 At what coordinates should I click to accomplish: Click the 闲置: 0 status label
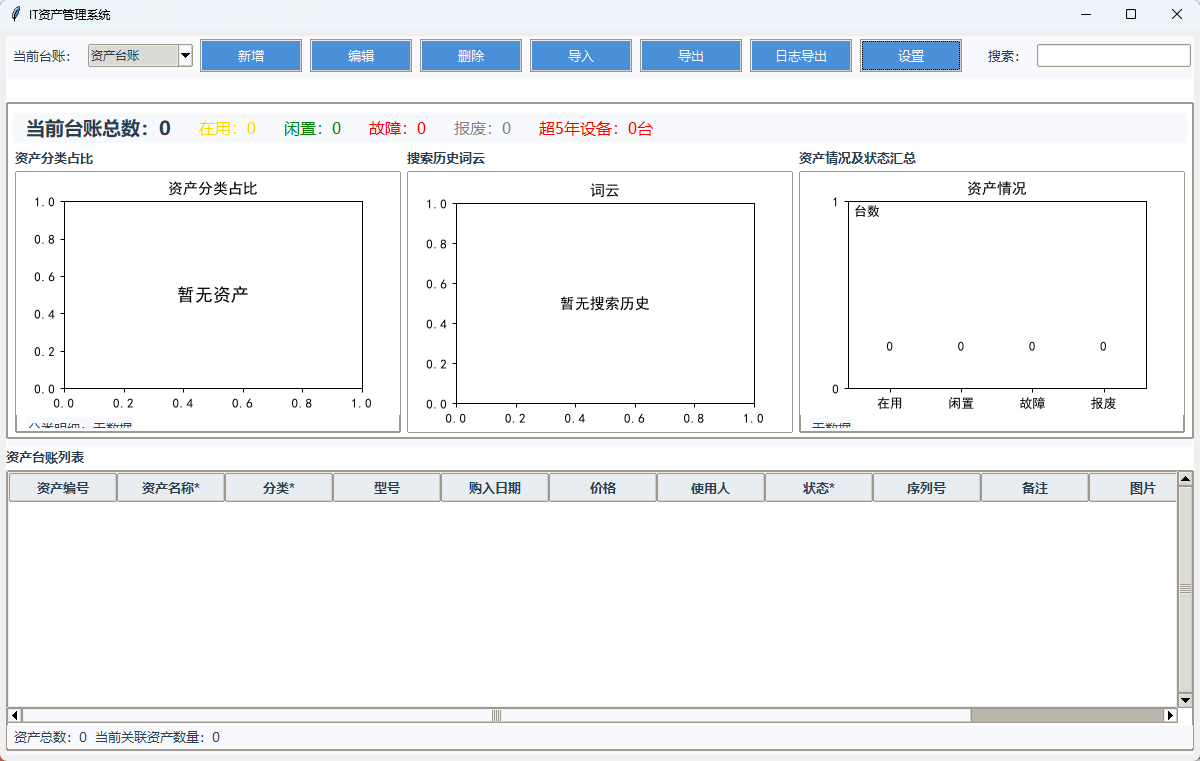coord(312,128)
